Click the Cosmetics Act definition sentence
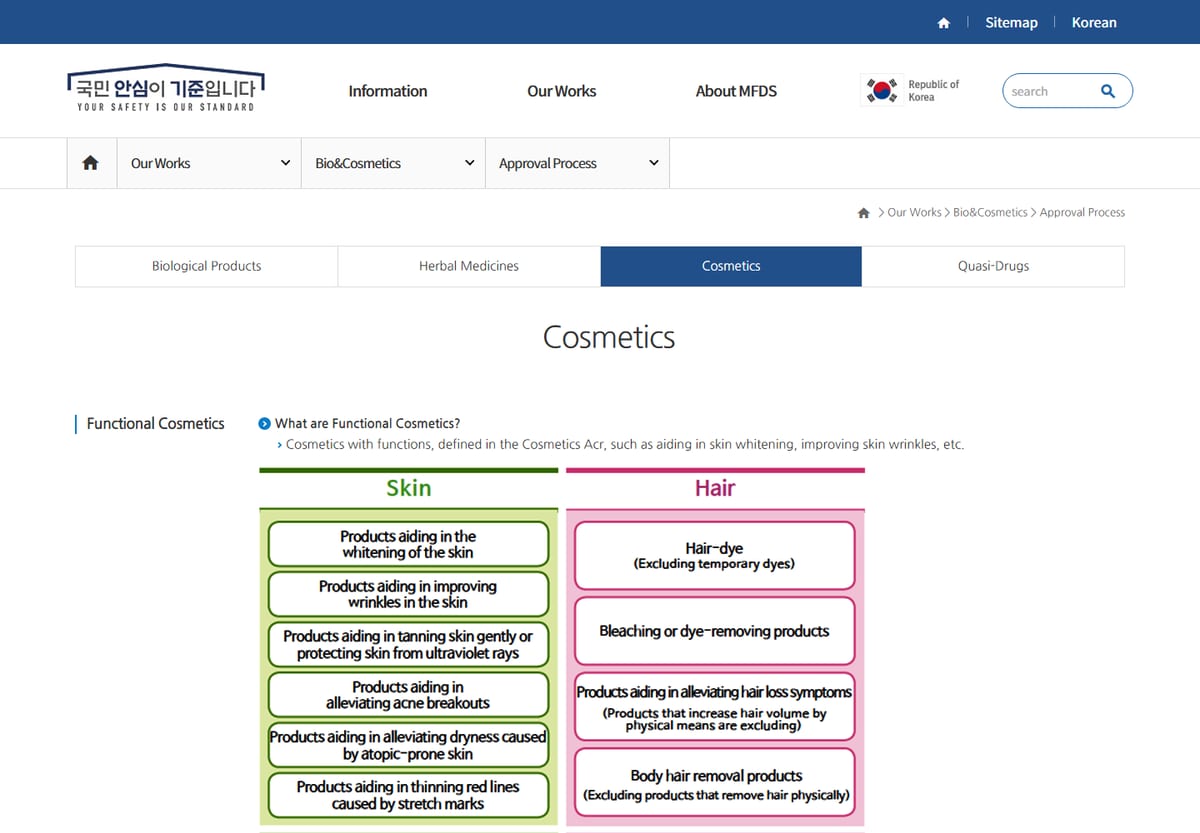 click(x=625, y=445)
